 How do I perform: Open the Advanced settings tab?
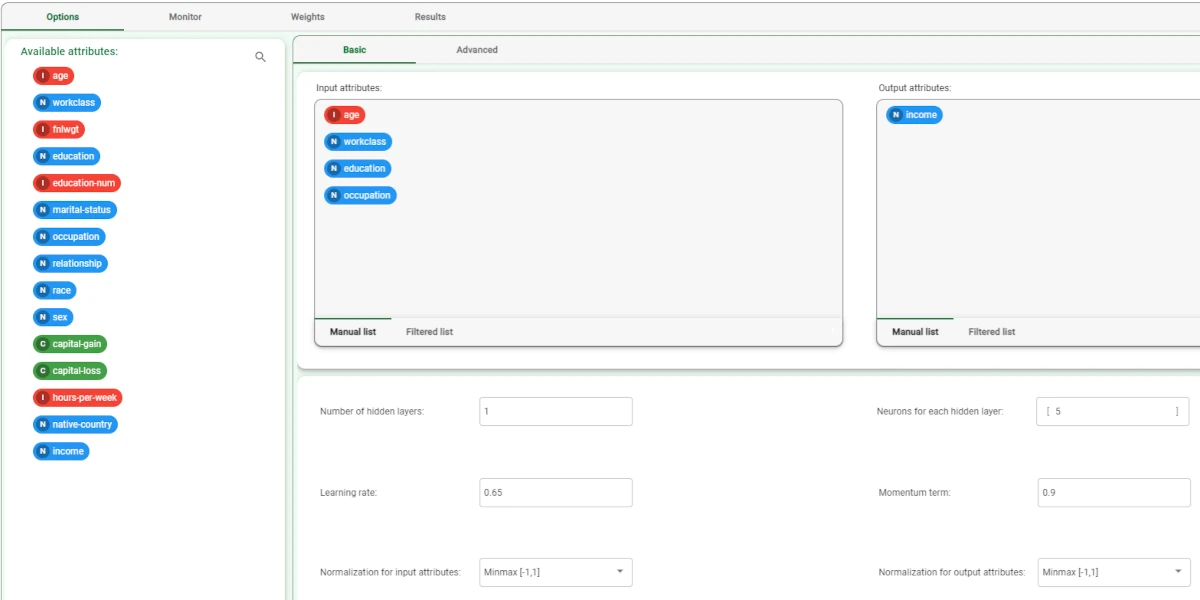pyautogui.click(x=477, y=50)
